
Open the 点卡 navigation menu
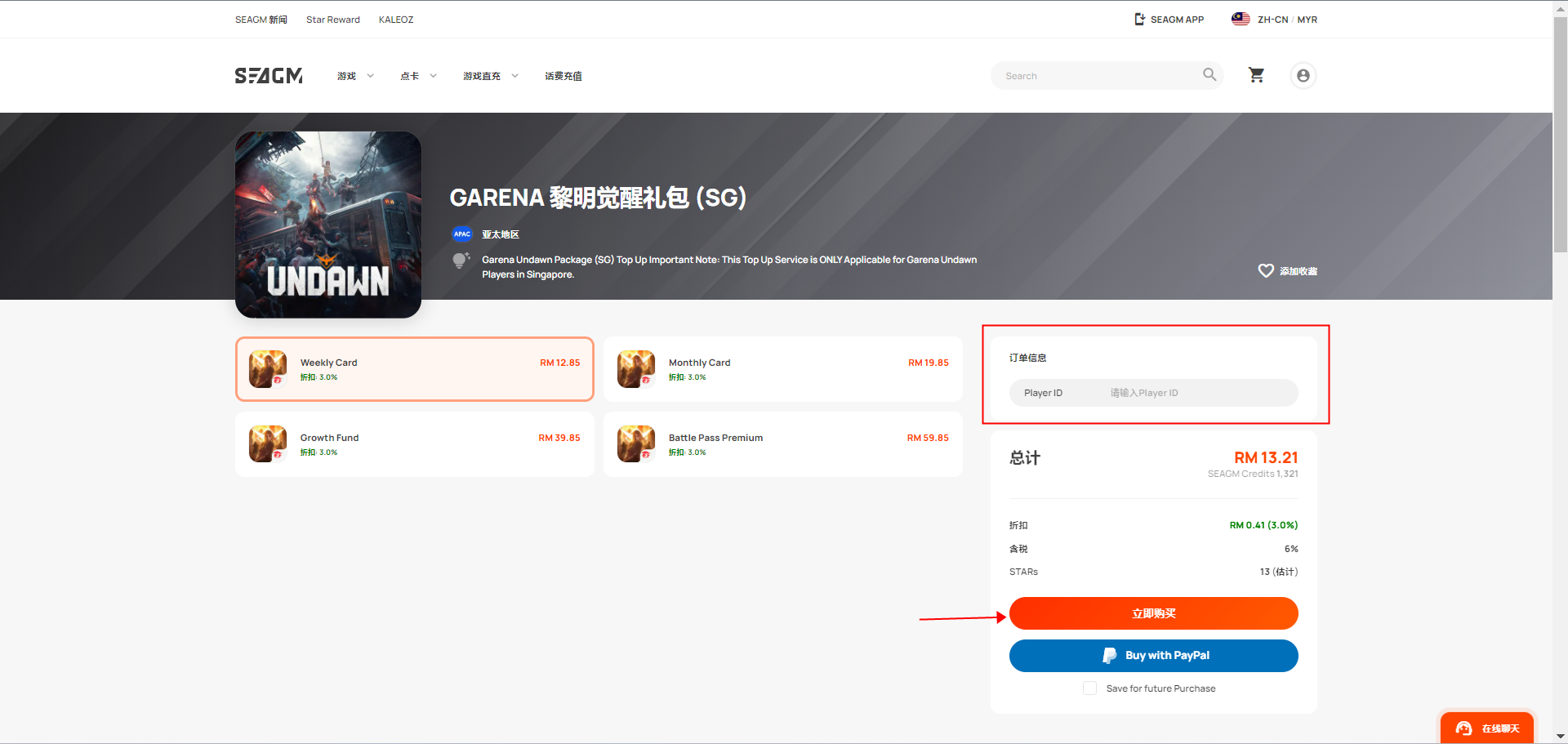[409, 76]
